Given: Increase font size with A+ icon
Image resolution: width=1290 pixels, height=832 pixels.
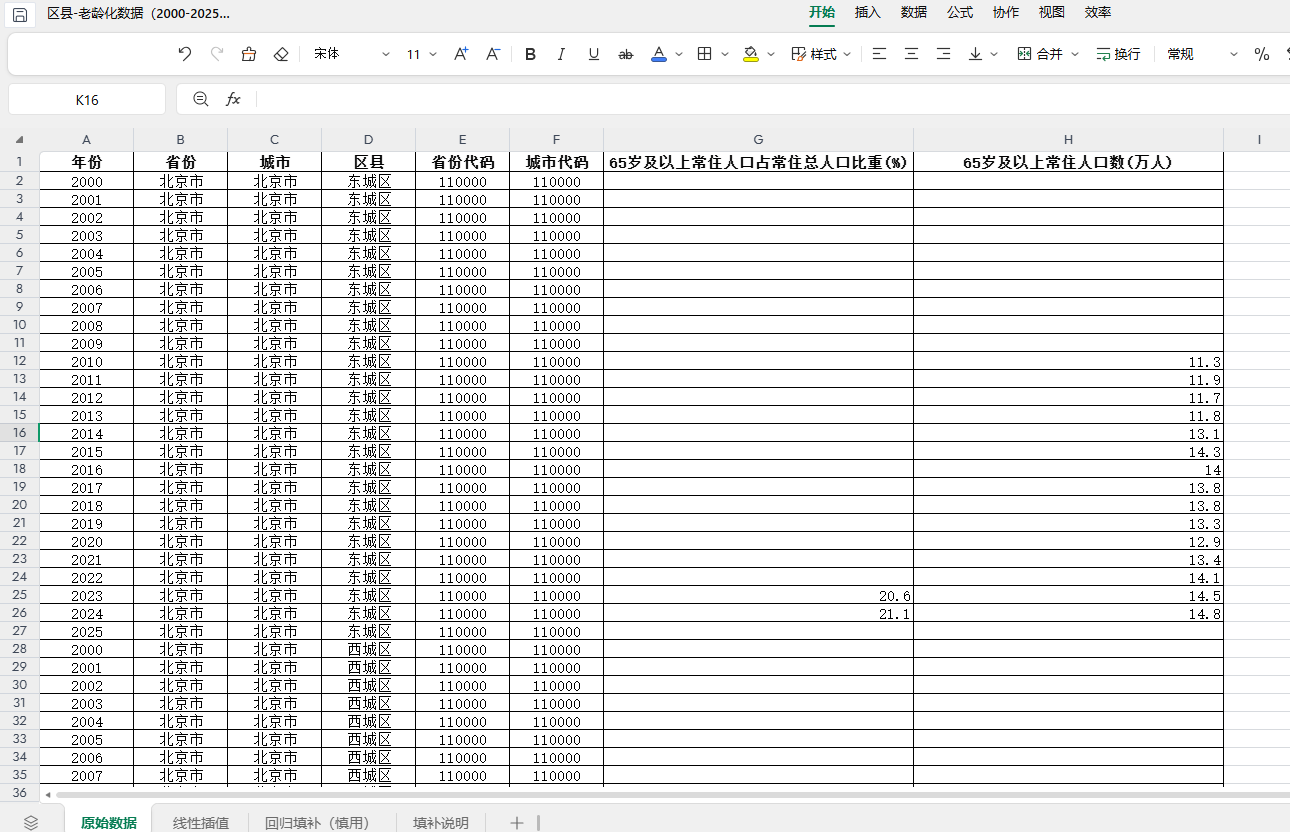Looking at the screenshot, I should [461, 54].
